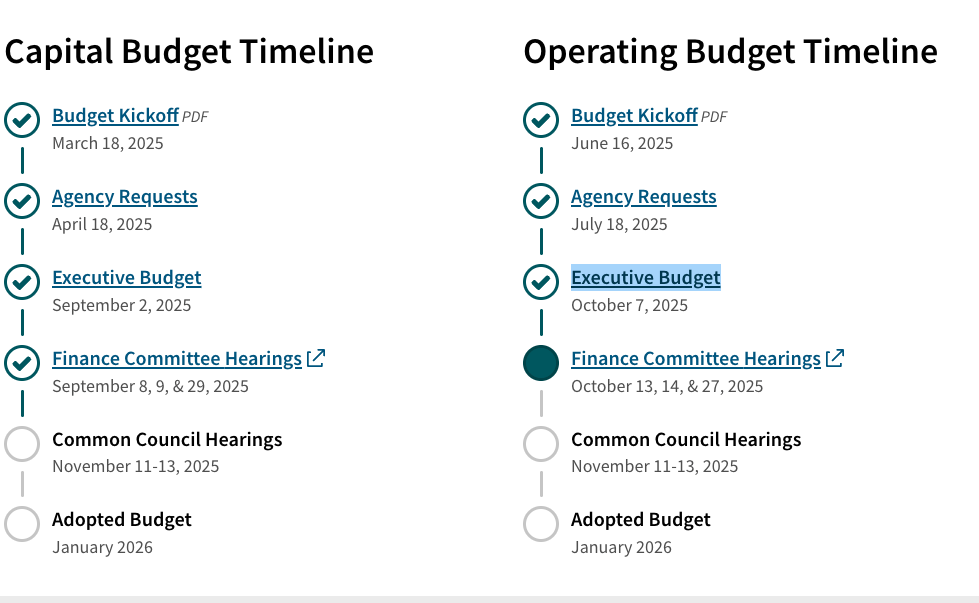This screenshot has width=979, height=603.
Task: Click Operating Executive Budget checkmark icon
Action: tap(541, 282)
